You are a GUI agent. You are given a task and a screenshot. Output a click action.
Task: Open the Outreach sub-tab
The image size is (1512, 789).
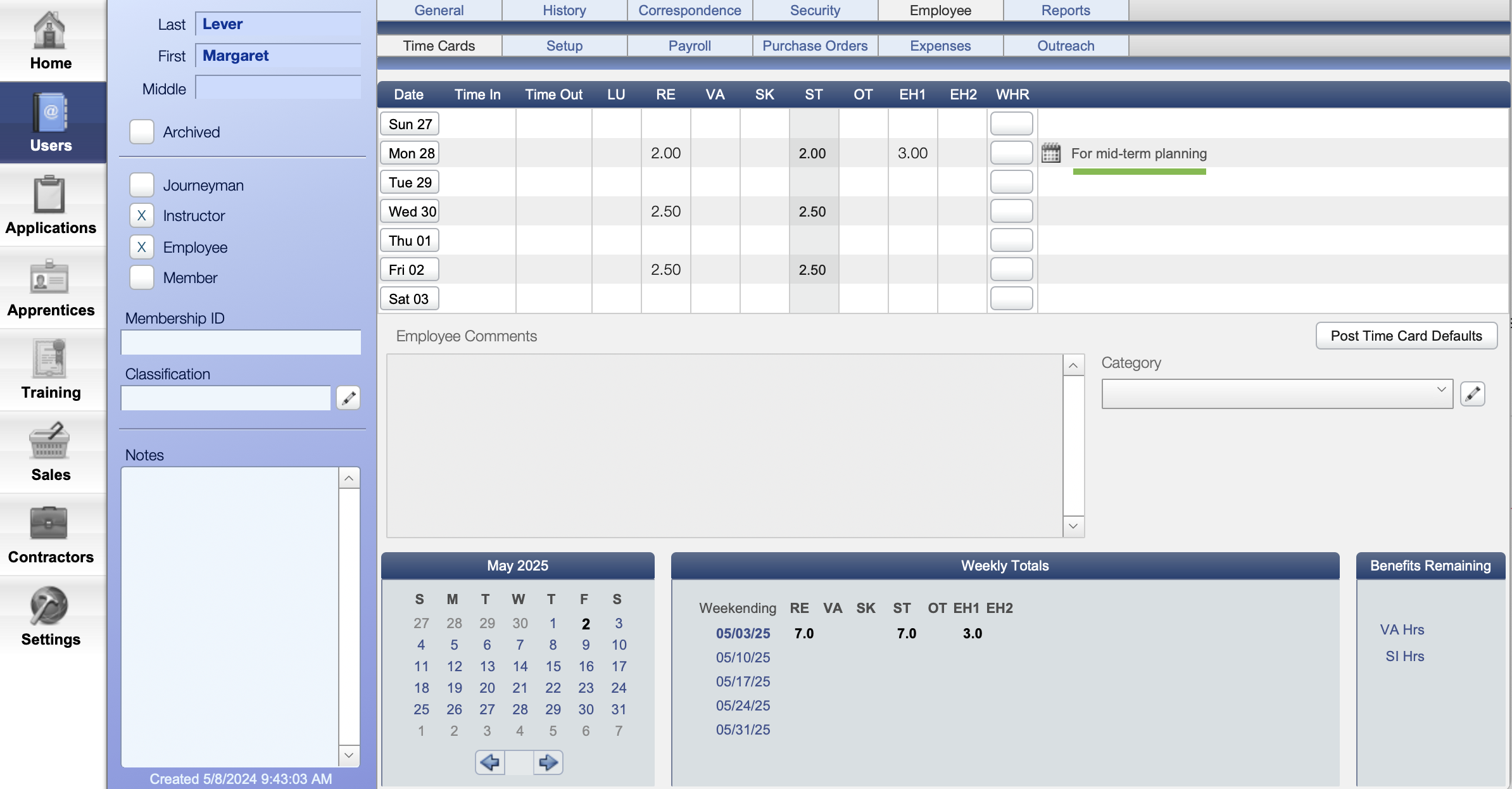coord(1066,46)
